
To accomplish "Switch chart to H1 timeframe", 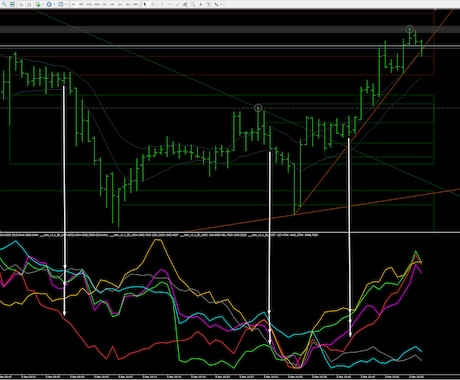I will pos(105,4).
